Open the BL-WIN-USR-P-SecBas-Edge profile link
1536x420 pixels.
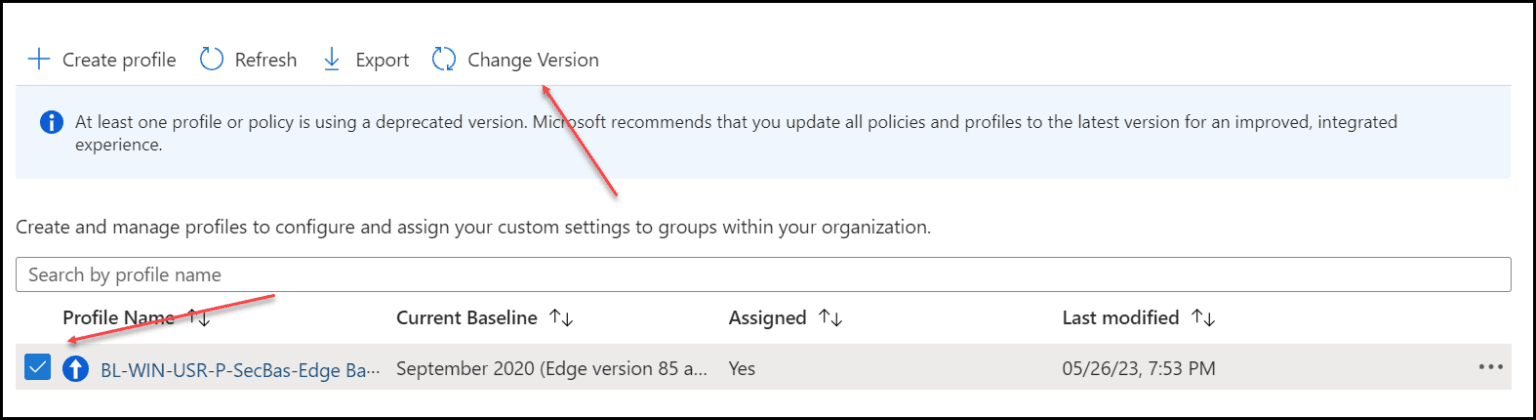pyautogui.click(x=240, y=369)
